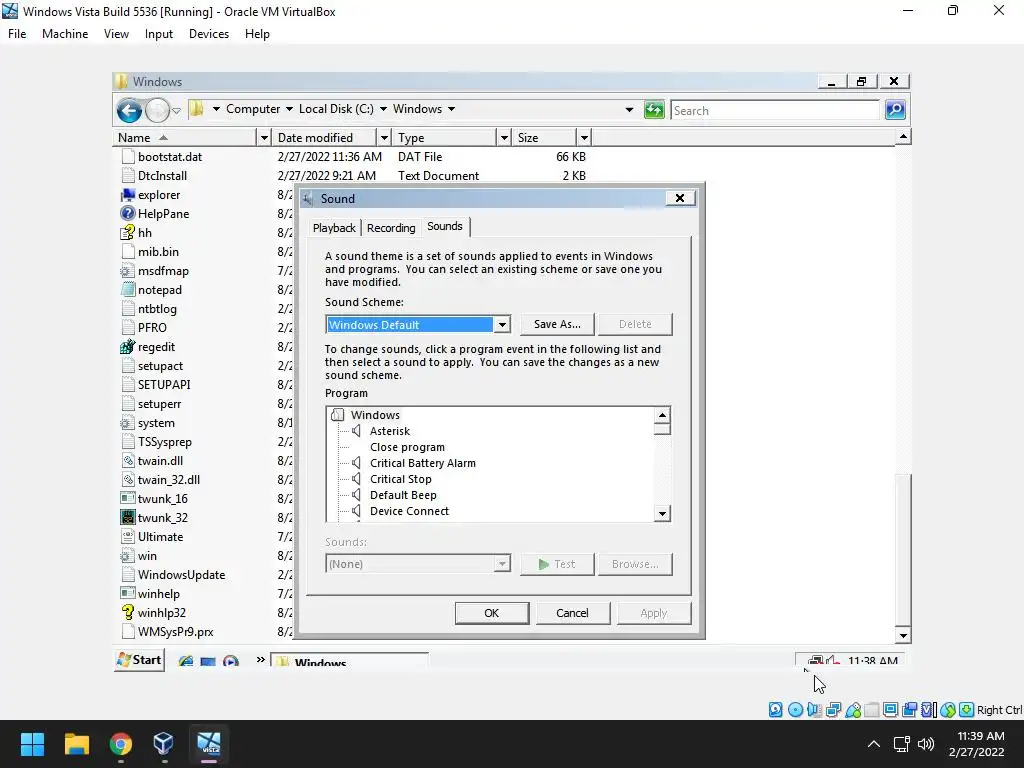Click the Vista Start button
The height and width of the screenshot is (768, 1024).
pyautogui.click(x=139, y=660)
